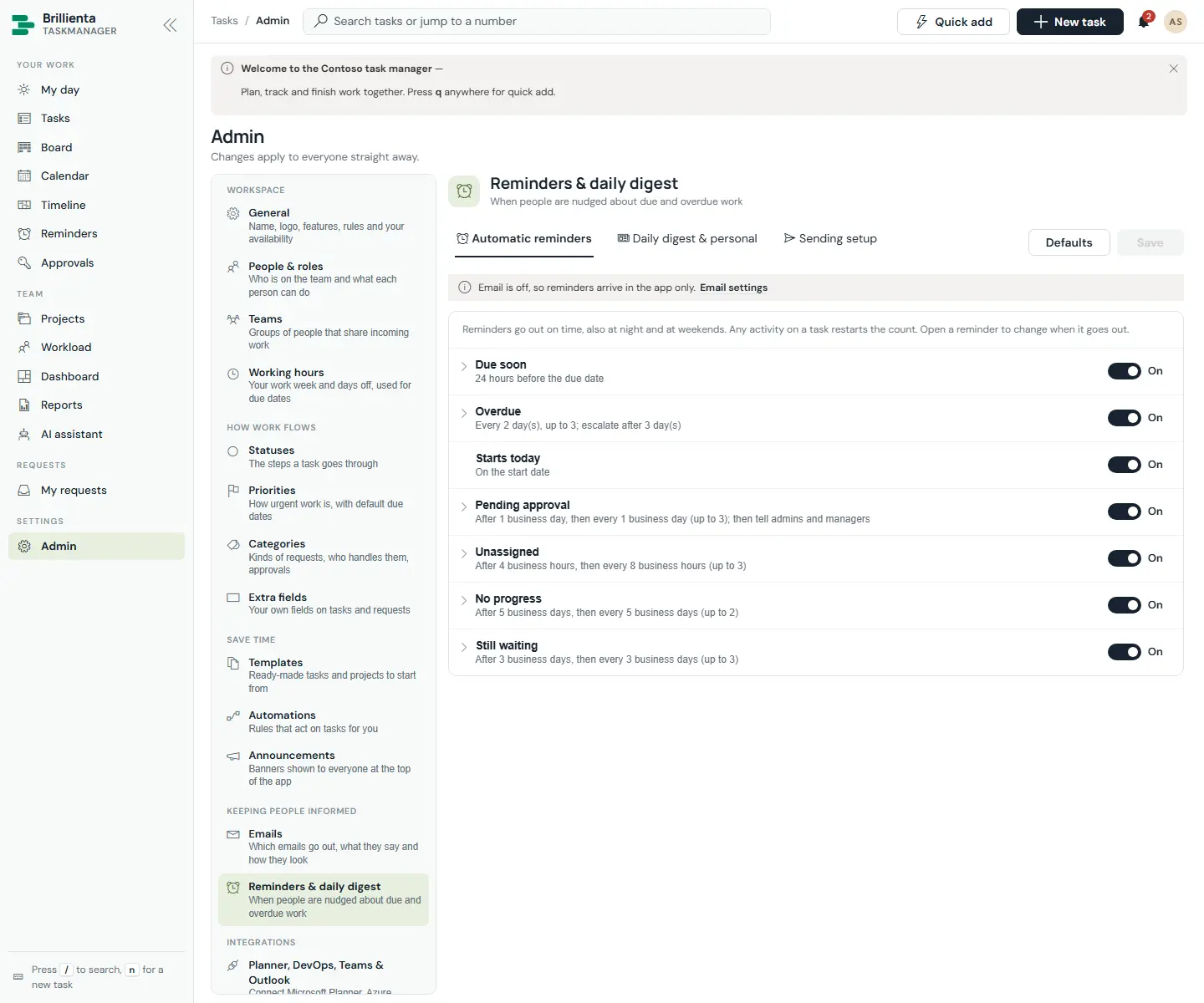This screenshot has width=1204, height=1003.
Task: Disable the Overdue reminder toggle
Action: pyautogui.click(x=1124, y=418)
